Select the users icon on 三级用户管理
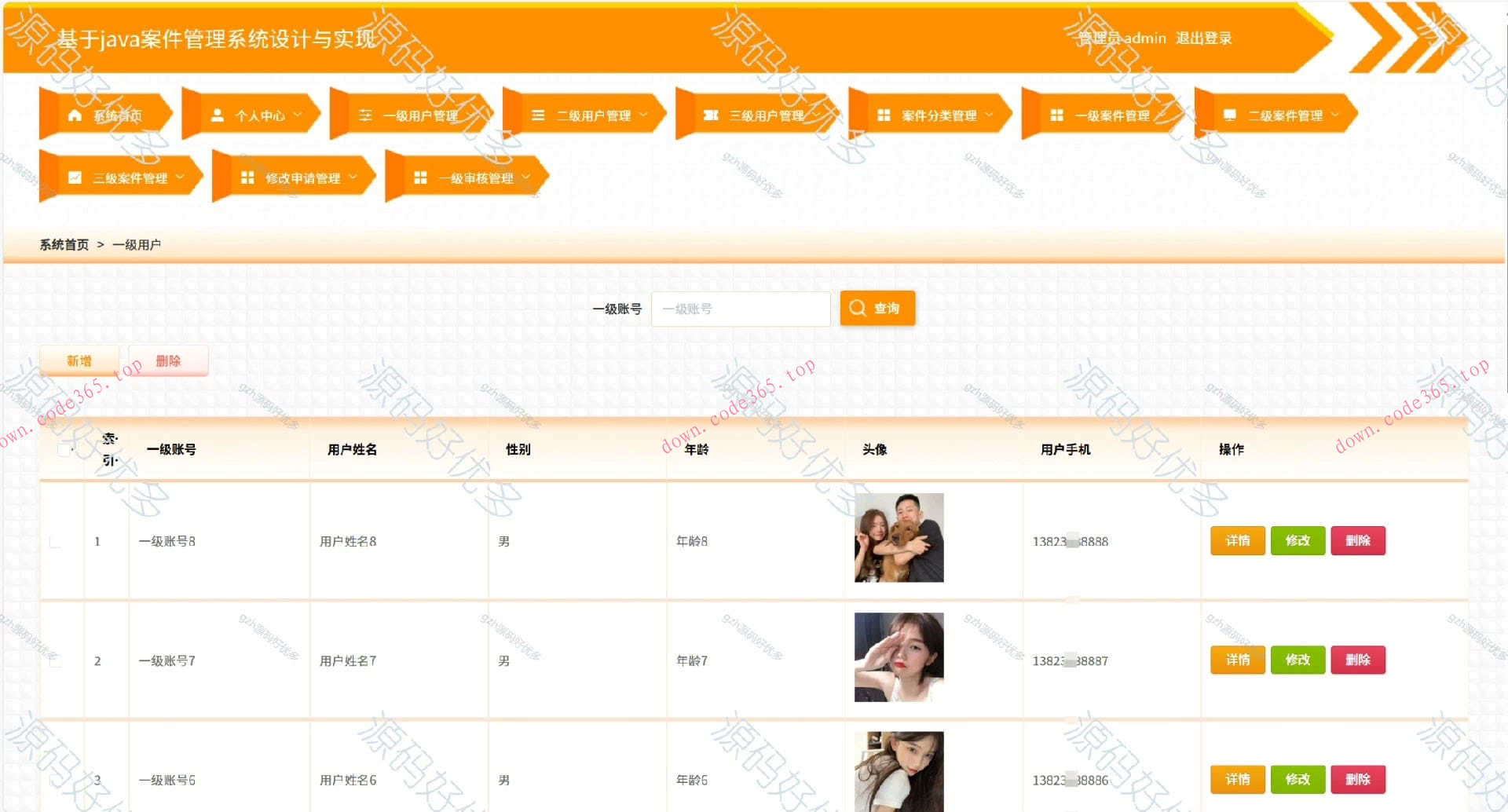This screenshot has height=812, width=1508. point(711,114)
